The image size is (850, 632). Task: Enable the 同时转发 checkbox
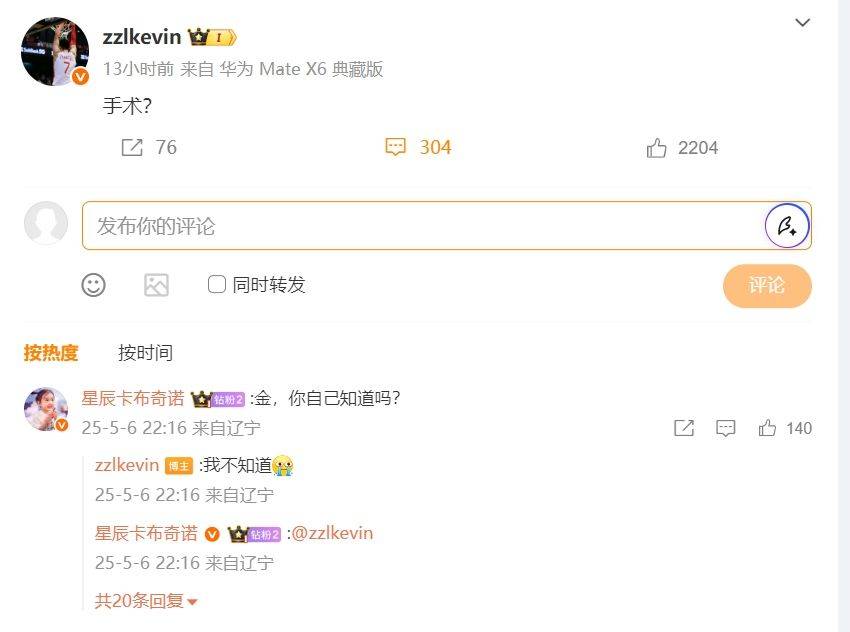coord(216,284)
